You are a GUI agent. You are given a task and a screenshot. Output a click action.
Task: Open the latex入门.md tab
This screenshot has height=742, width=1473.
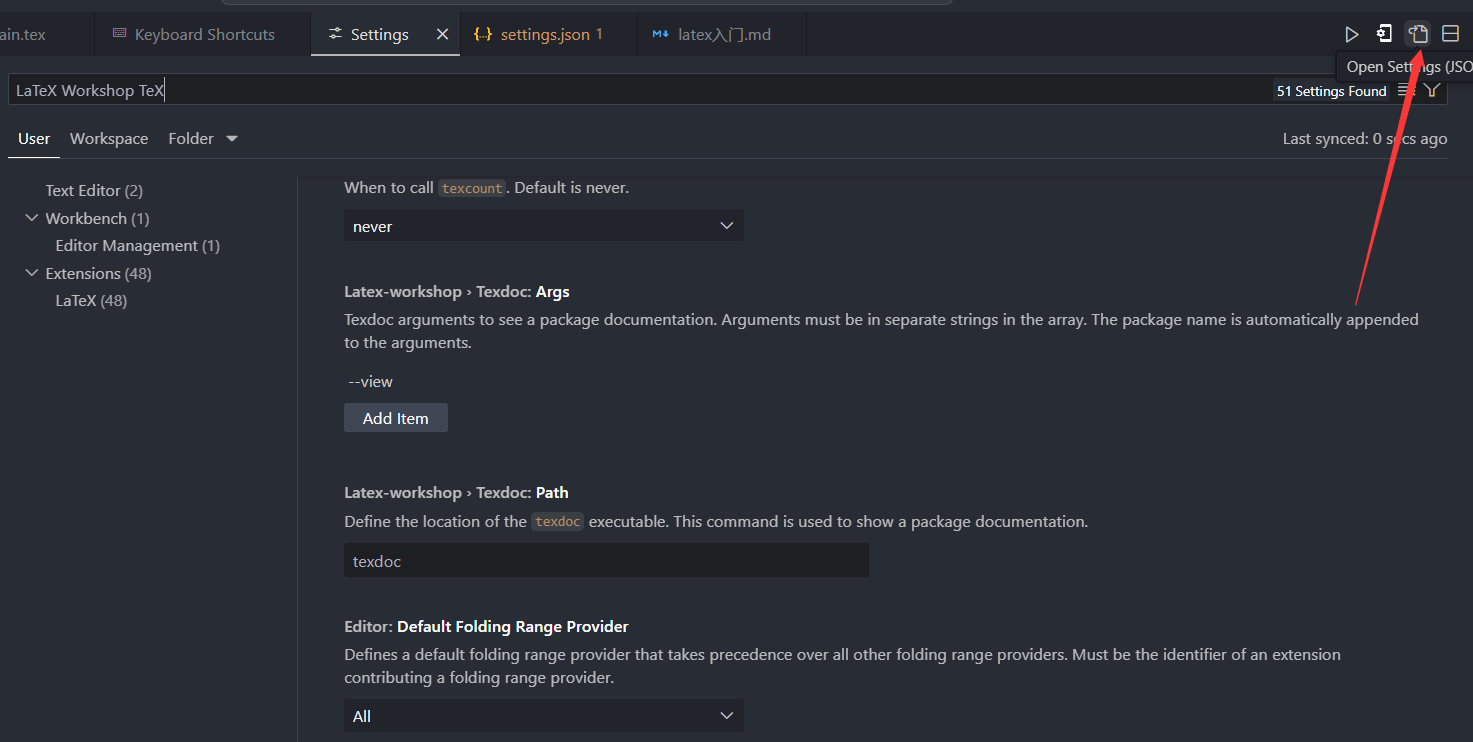click(722, 34)
